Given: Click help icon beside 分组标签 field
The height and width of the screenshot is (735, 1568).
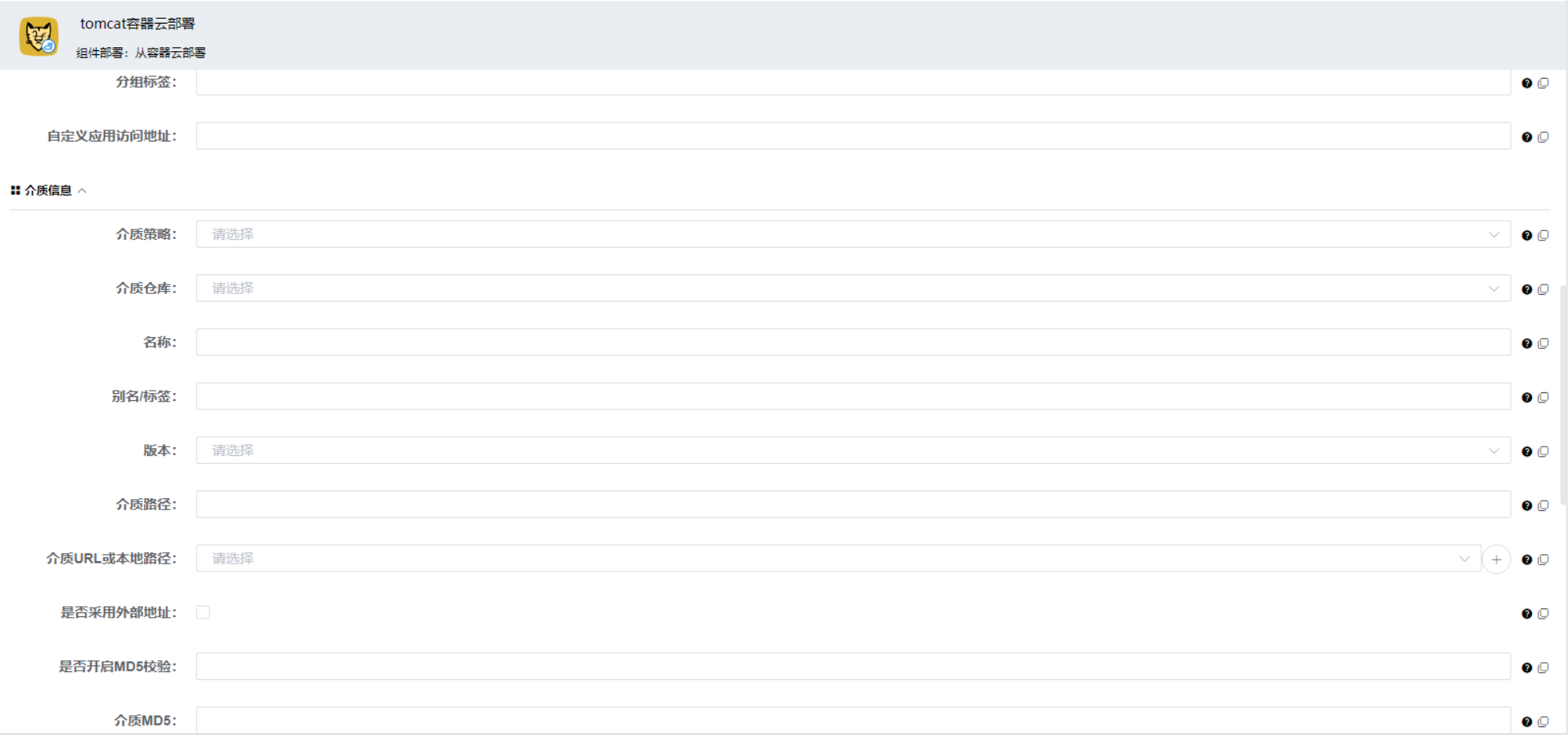Looking at the screenshot, I should tap(1526, 83).
